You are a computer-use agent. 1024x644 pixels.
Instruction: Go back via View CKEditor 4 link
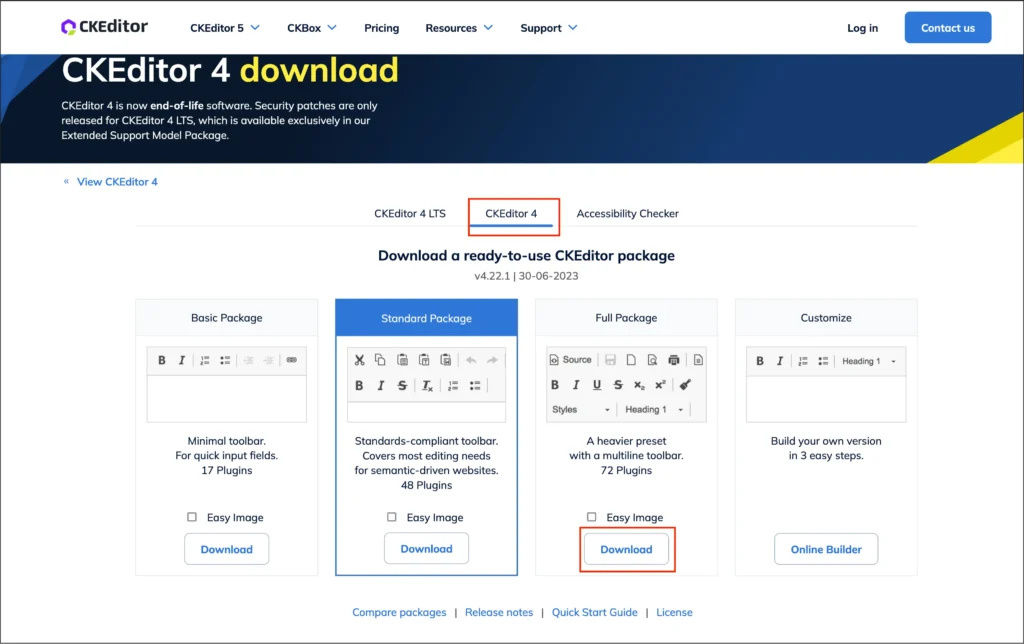117,182
